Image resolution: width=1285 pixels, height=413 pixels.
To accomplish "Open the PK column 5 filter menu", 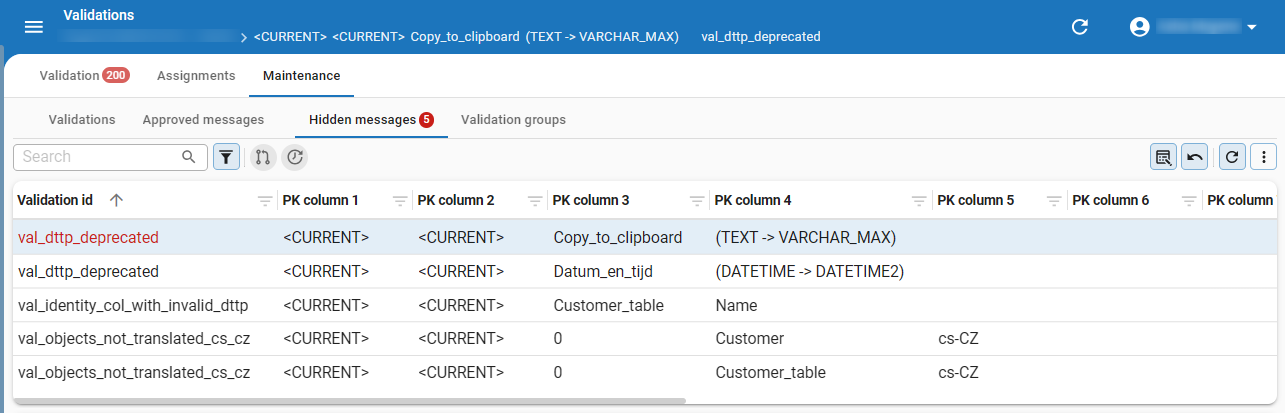I will tap(1054, 201).
